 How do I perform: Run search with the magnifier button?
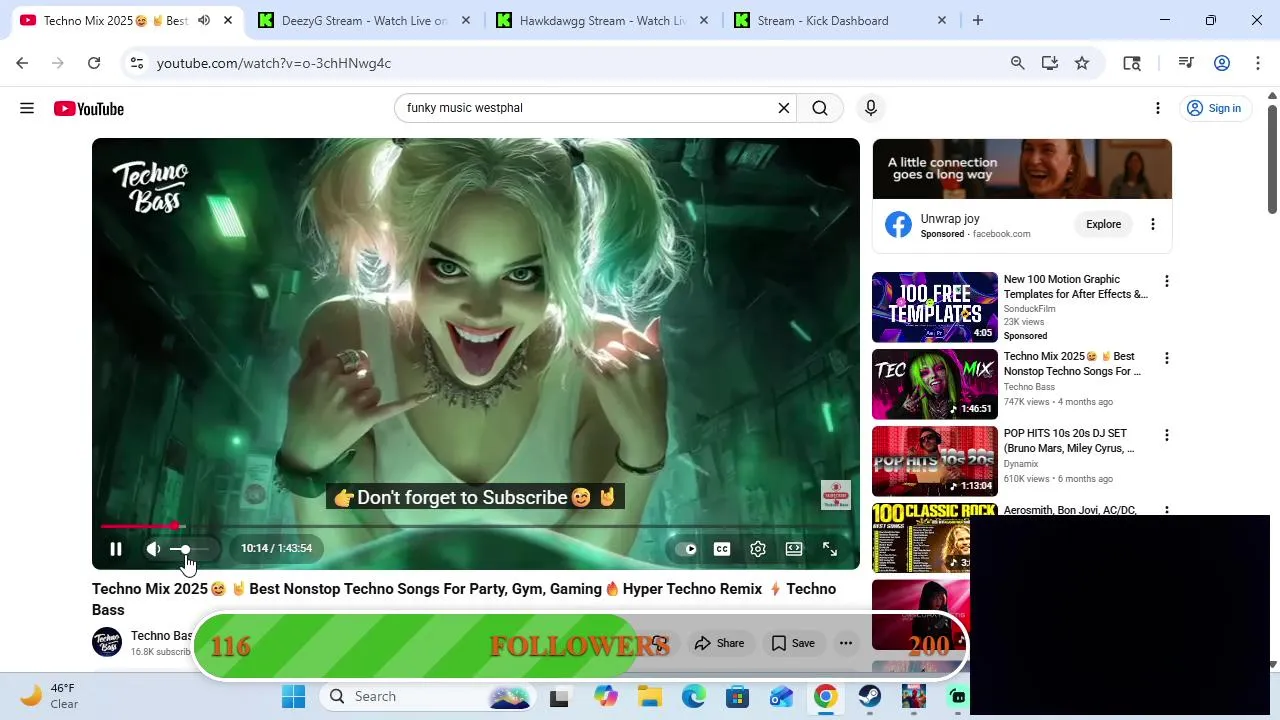(820, 108)
